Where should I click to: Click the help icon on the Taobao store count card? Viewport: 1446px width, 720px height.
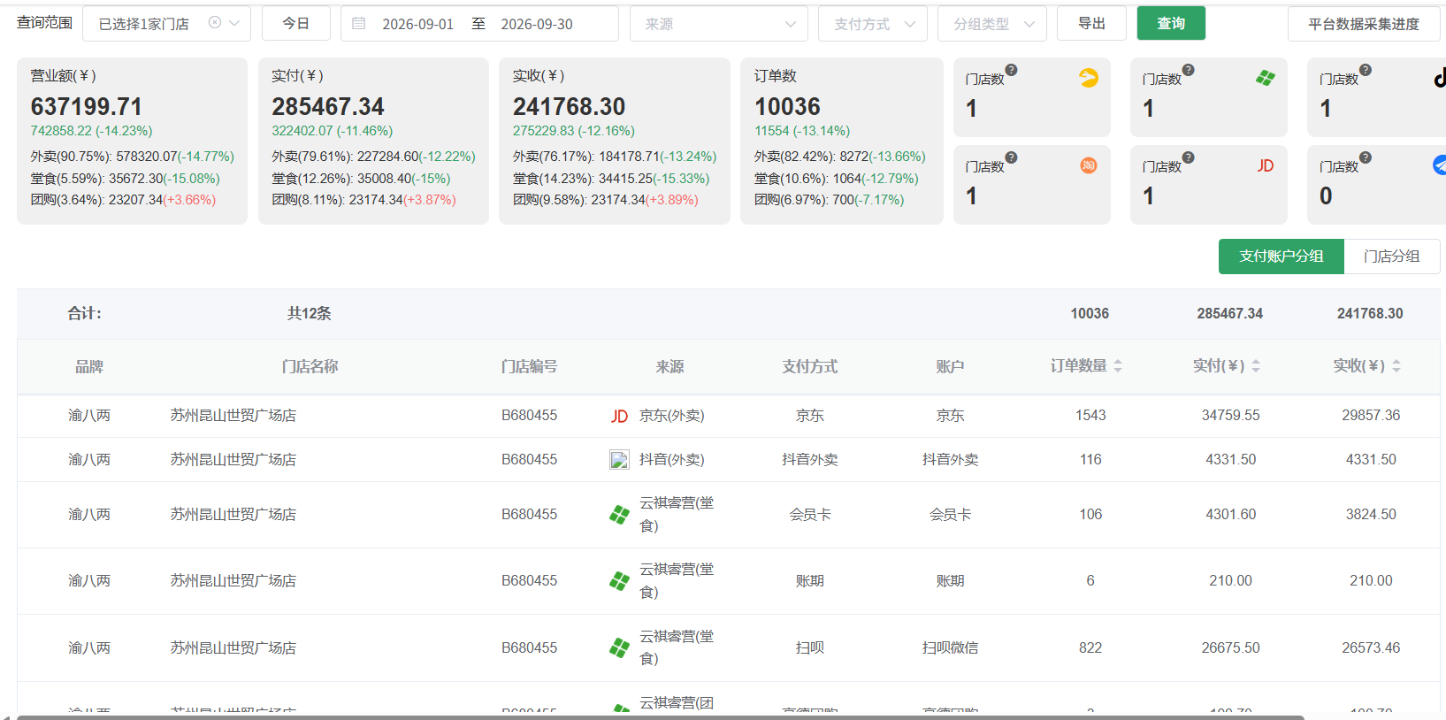click(1011, 158)
